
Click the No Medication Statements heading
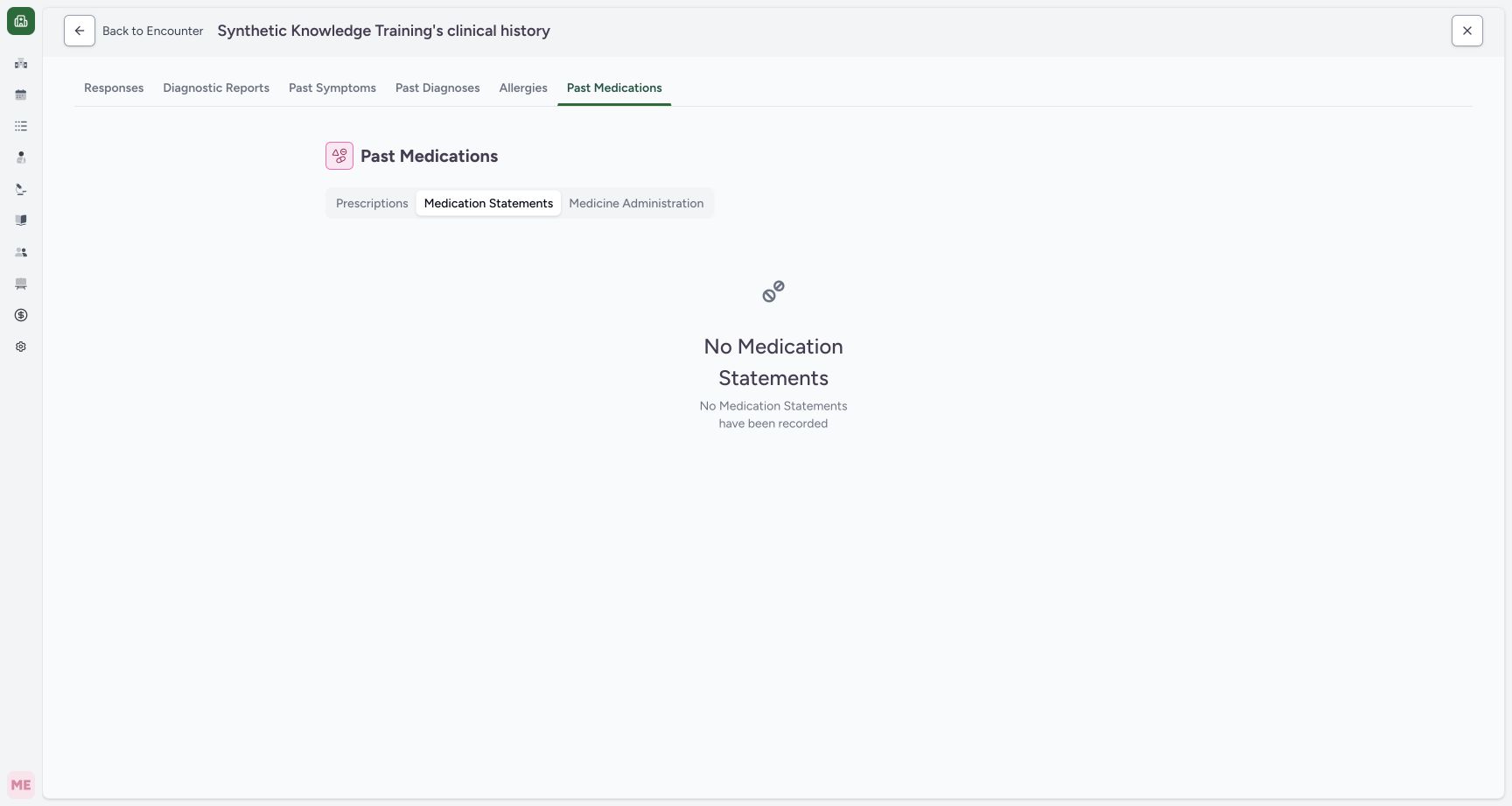click(x=773, y=362)
